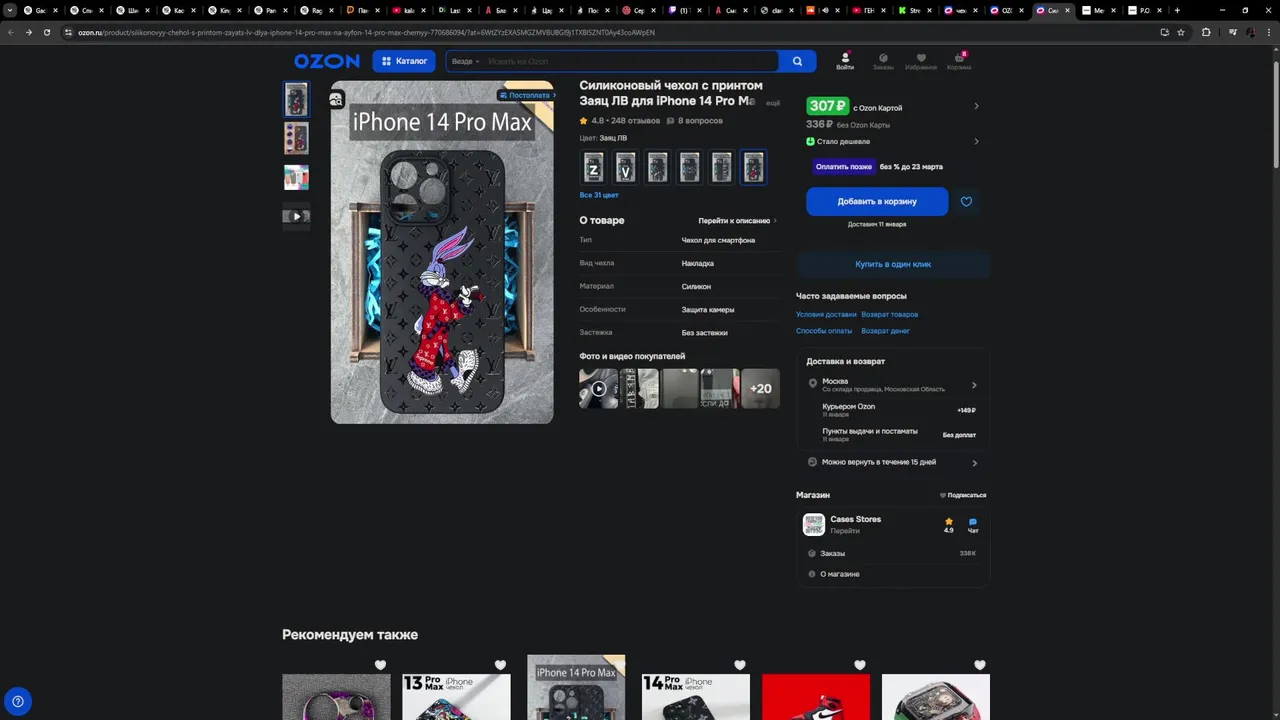
Task: Select the first product thumbnail in gallery strip
Action: pos(296,100)
